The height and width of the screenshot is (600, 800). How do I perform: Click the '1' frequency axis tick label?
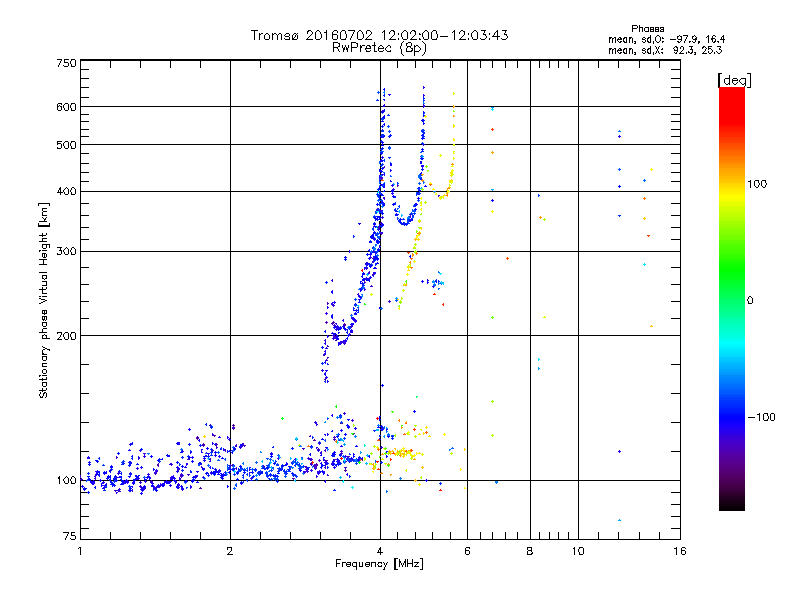click(x=80, y=551)
